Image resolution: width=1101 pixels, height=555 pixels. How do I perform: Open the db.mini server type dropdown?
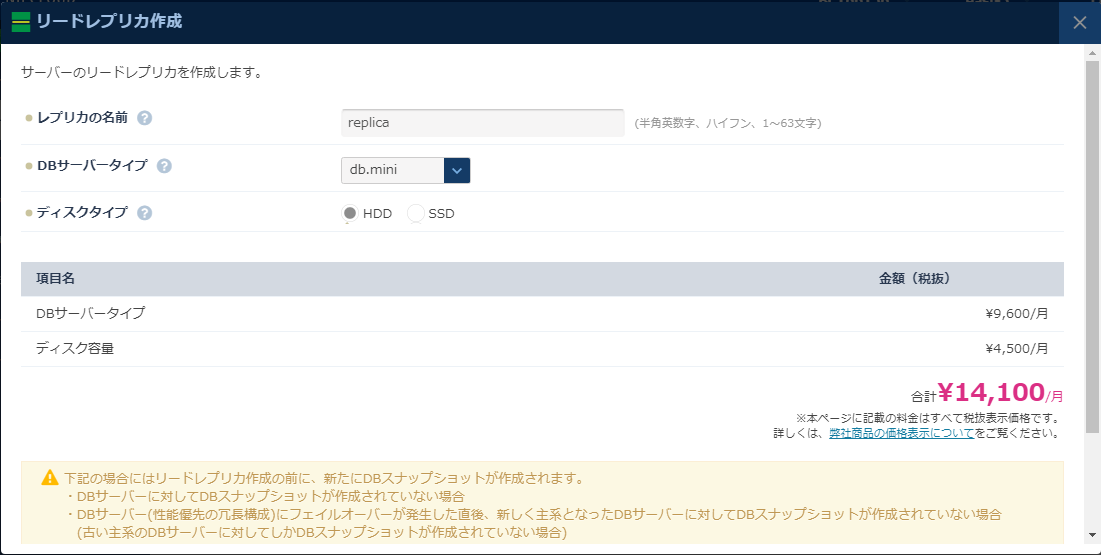pos(392,170)
